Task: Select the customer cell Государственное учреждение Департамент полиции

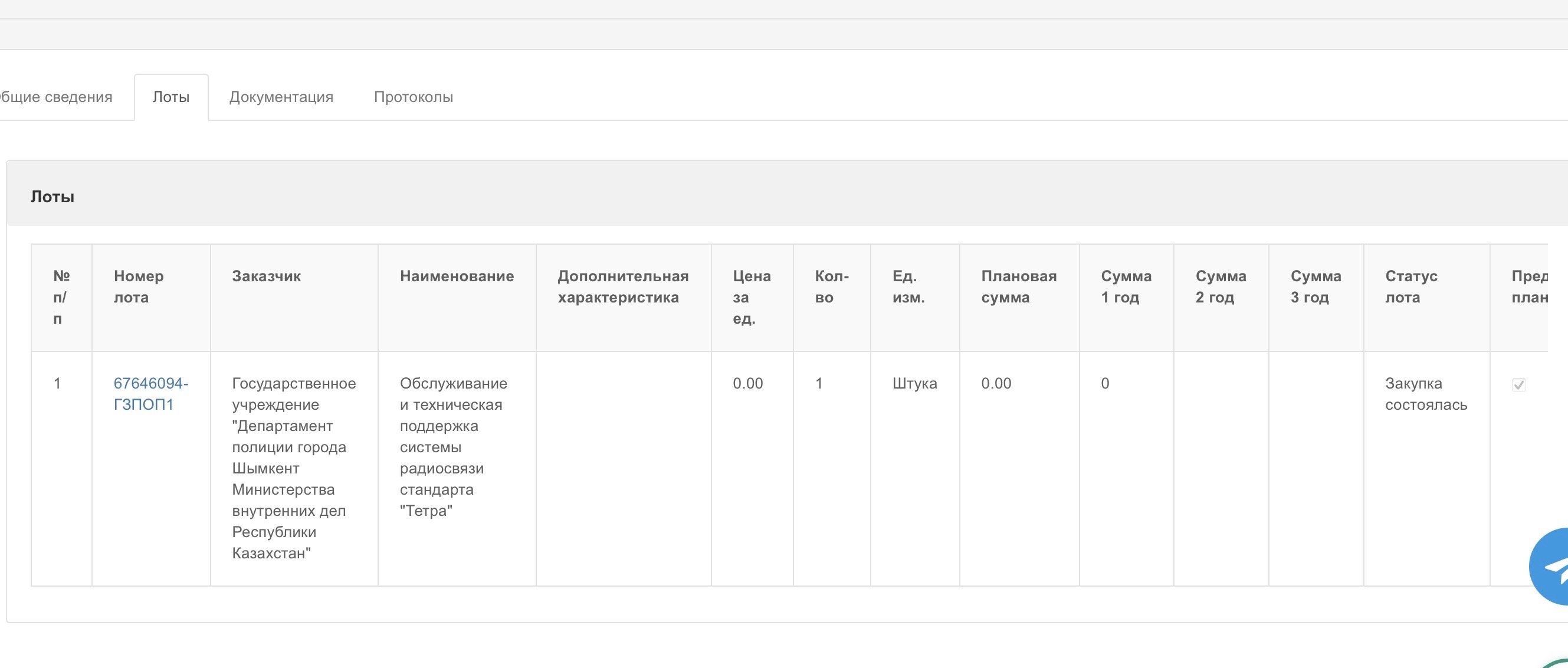Action: coord(294,469)
